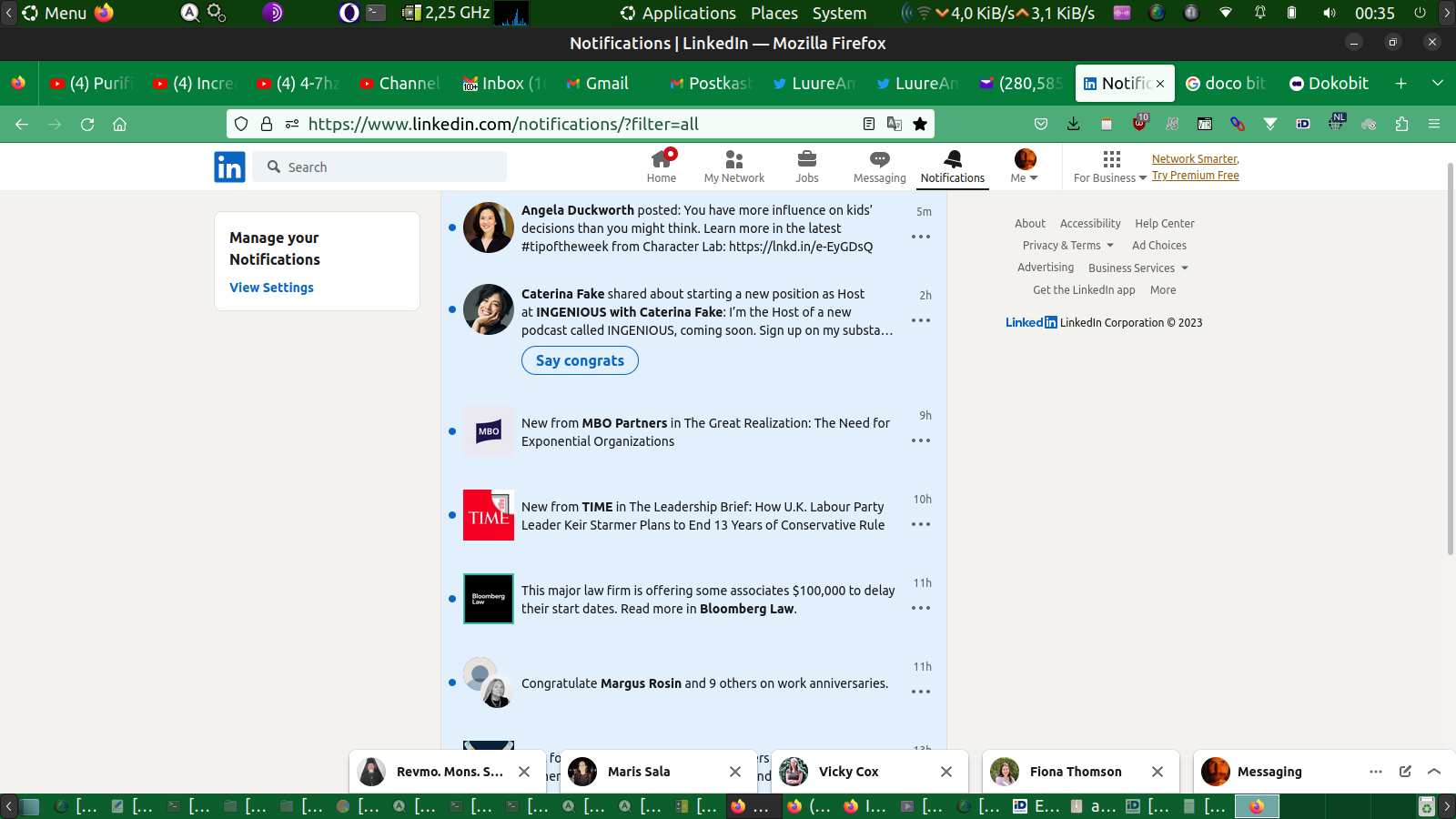The image size is (1456, 819).
Task: Go to the Firefox home page
Action: point(119,124)
